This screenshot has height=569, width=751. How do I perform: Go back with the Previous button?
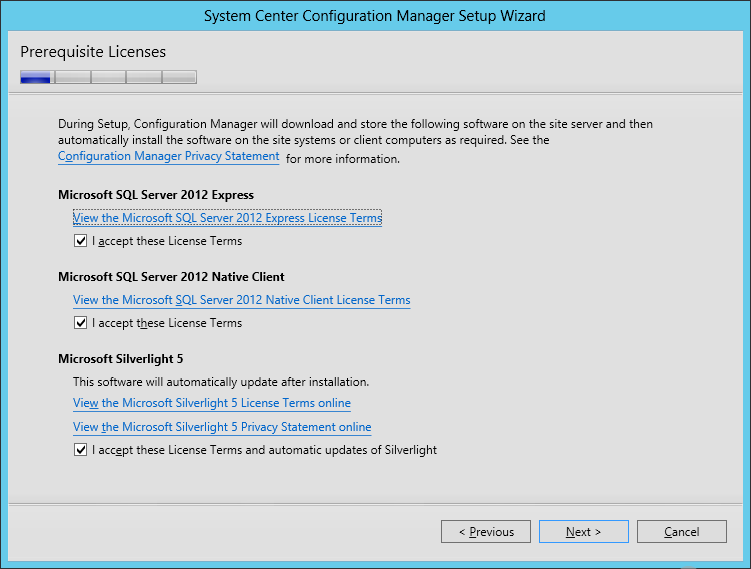[x=486, y=532]
